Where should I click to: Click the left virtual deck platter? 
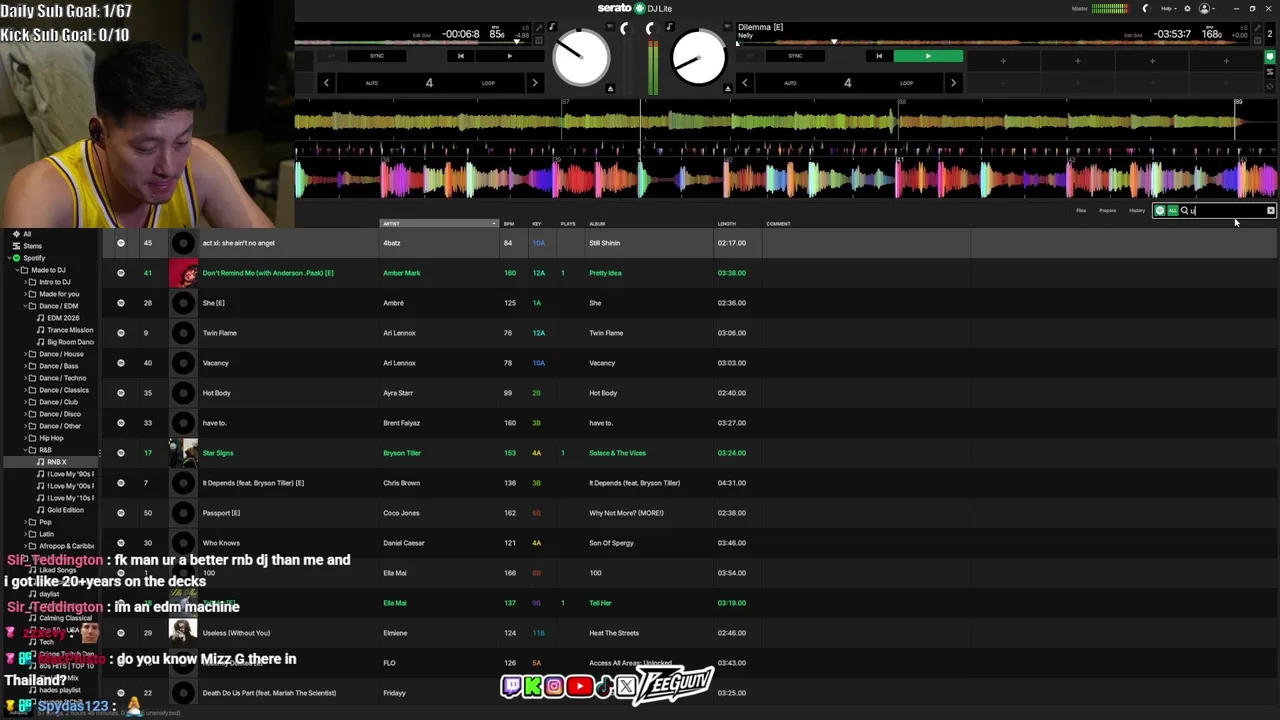pos(581,58)
